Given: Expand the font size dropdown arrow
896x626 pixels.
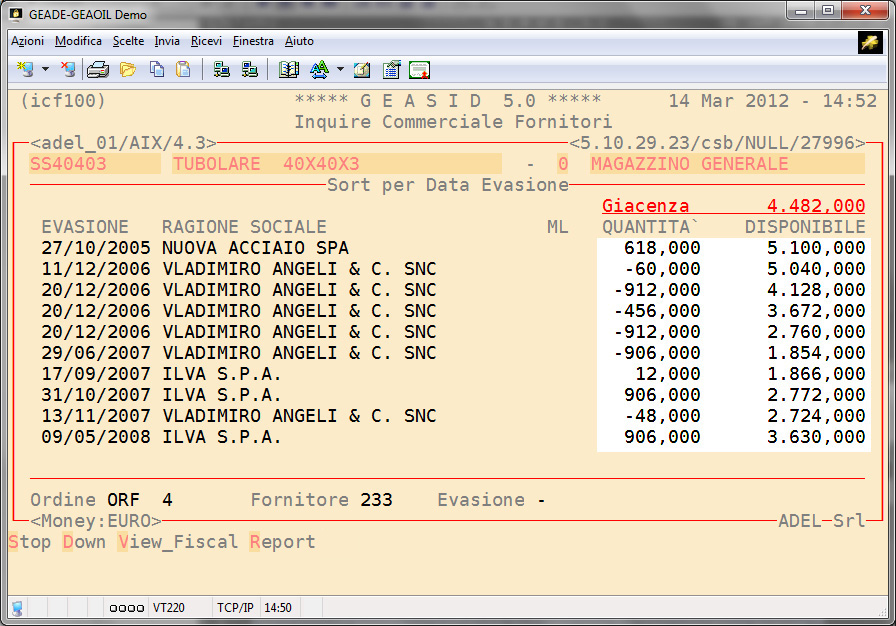Looking at the screenshot, I should [x=340, y=69].
